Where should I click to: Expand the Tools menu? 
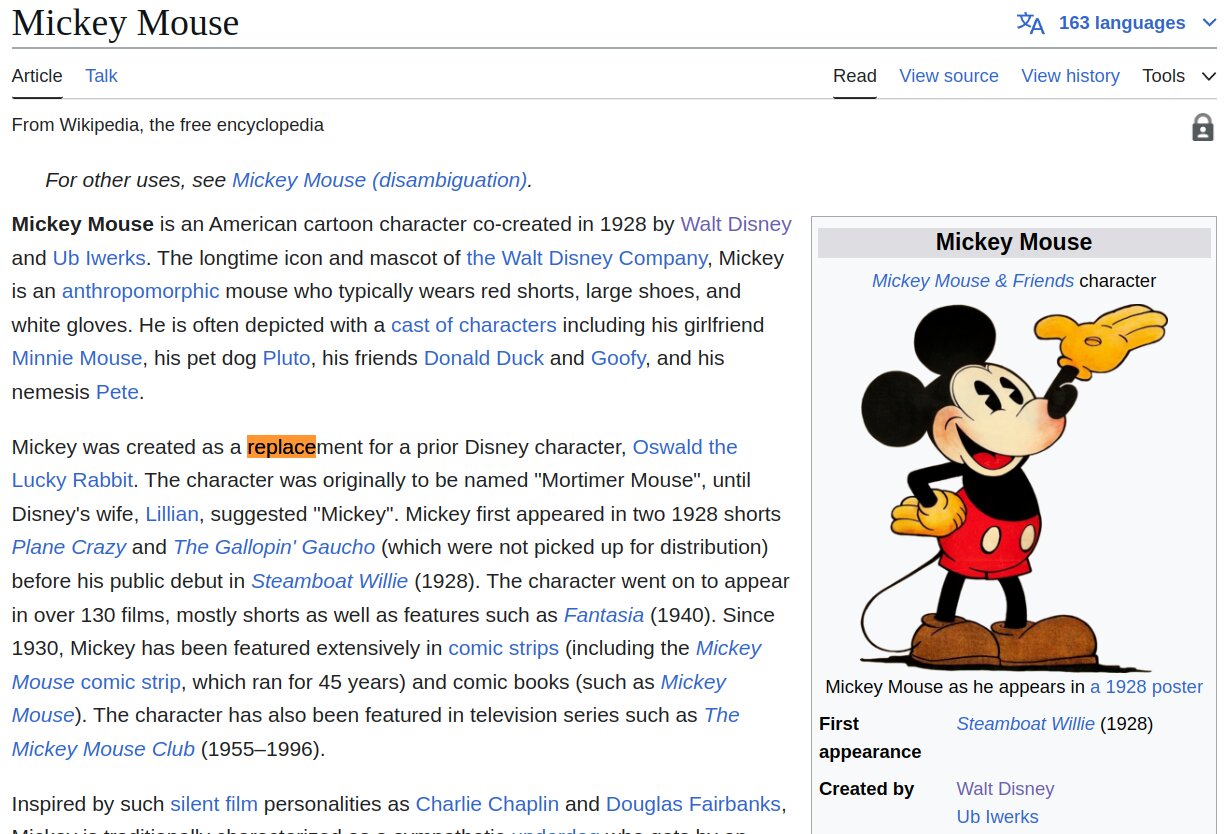click(x=1178, y=76)
